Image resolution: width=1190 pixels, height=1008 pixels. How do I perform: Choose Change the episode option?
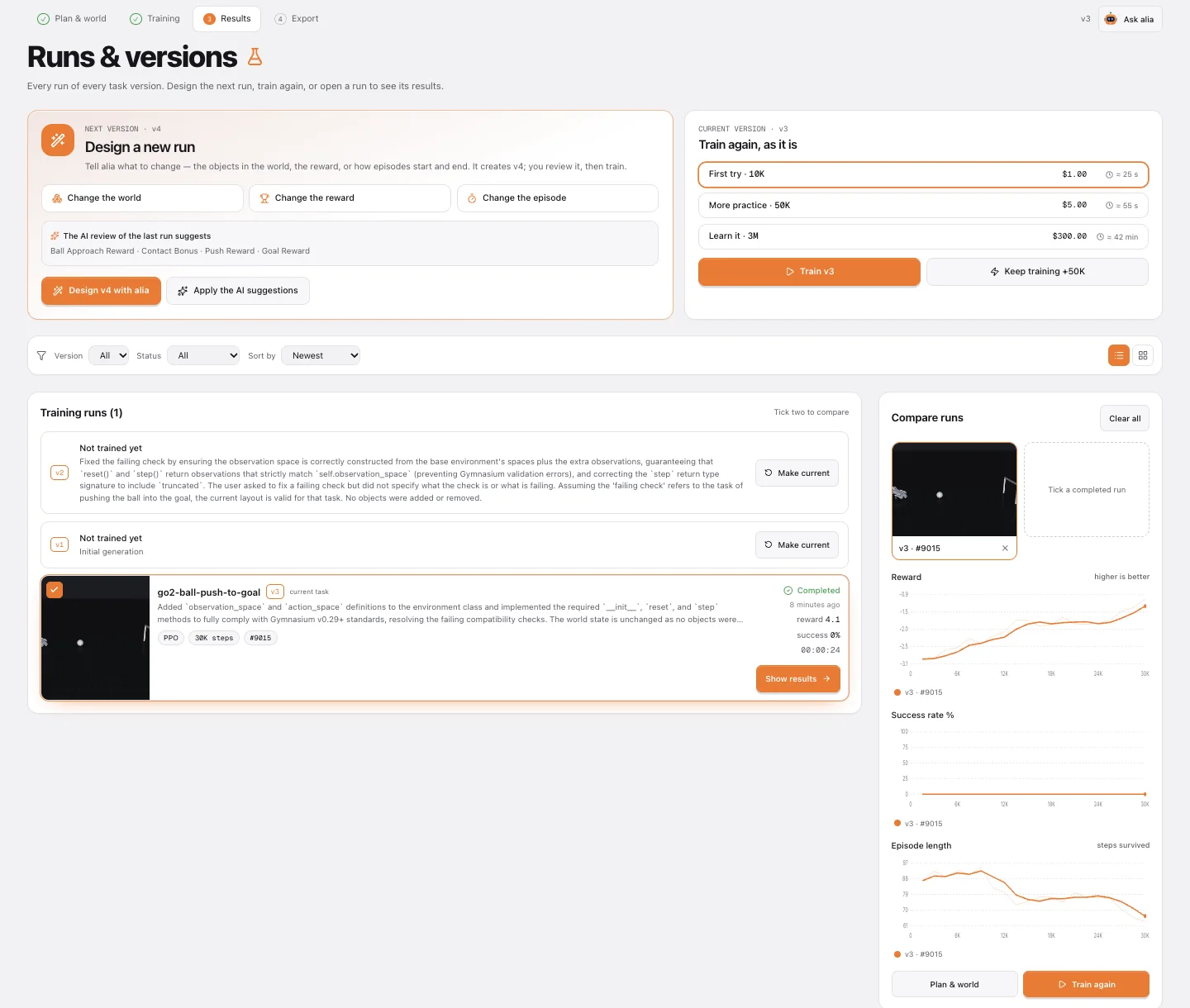[x=557, y=198]
